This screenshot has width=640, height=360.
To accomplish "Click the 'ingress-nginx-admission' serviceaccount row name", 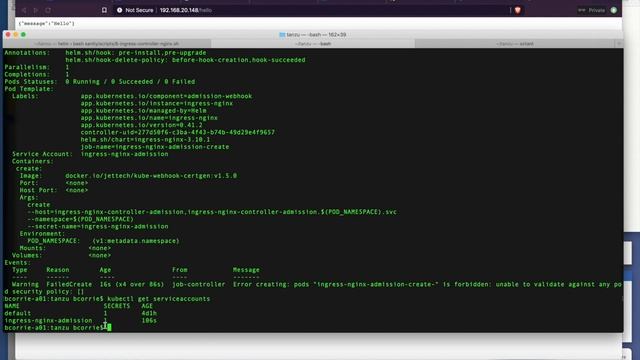I will tap(48, 320).
